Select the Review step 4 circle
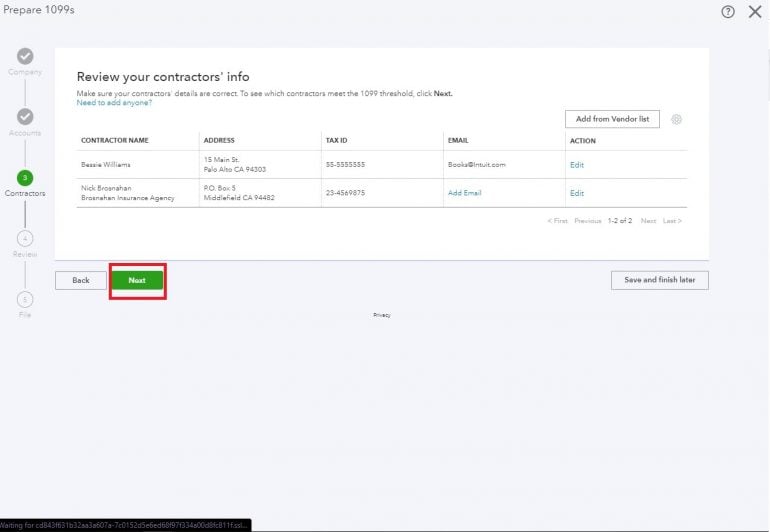The height and width of the screenshot is (532, 770). [25, 238]
